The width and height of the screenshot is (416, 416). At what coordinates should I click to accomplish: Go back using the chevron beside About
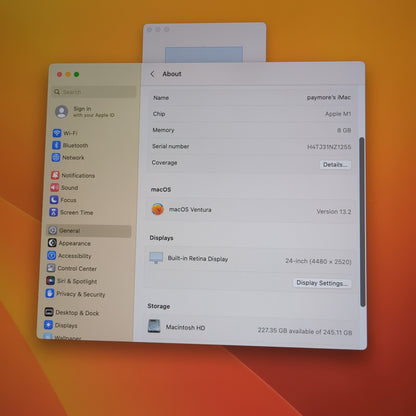tap(152, 74)
